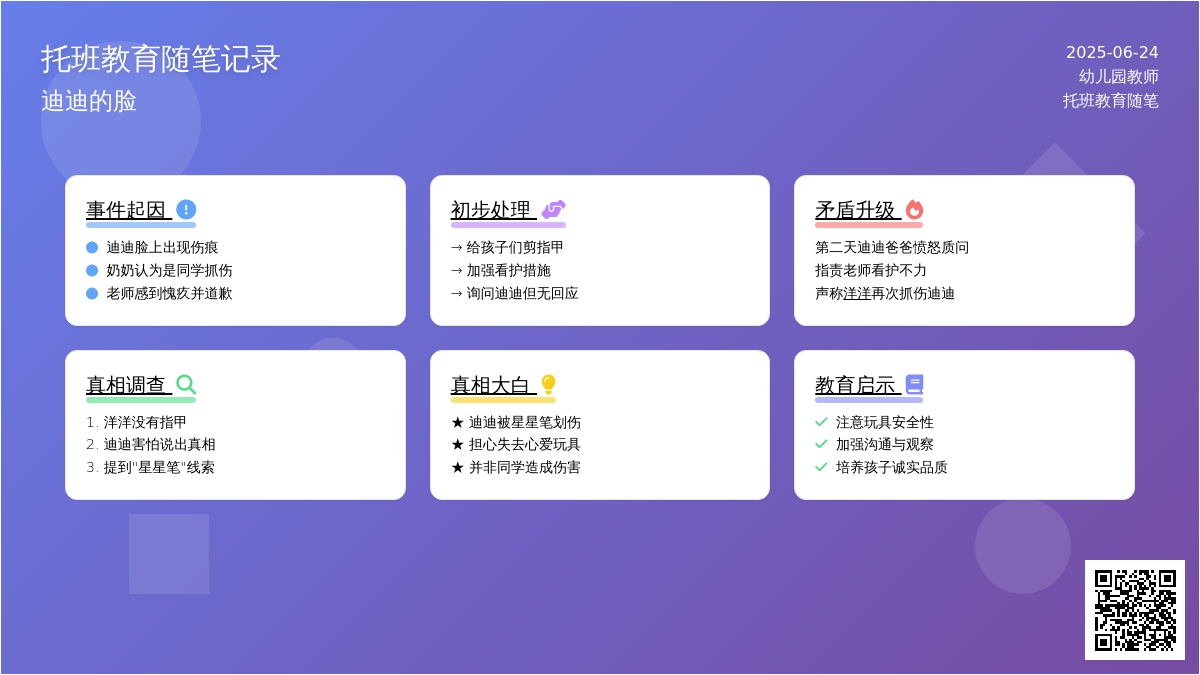1200x675 pixels.
Task: Click the QR code image
Action: click(1135, 610)
